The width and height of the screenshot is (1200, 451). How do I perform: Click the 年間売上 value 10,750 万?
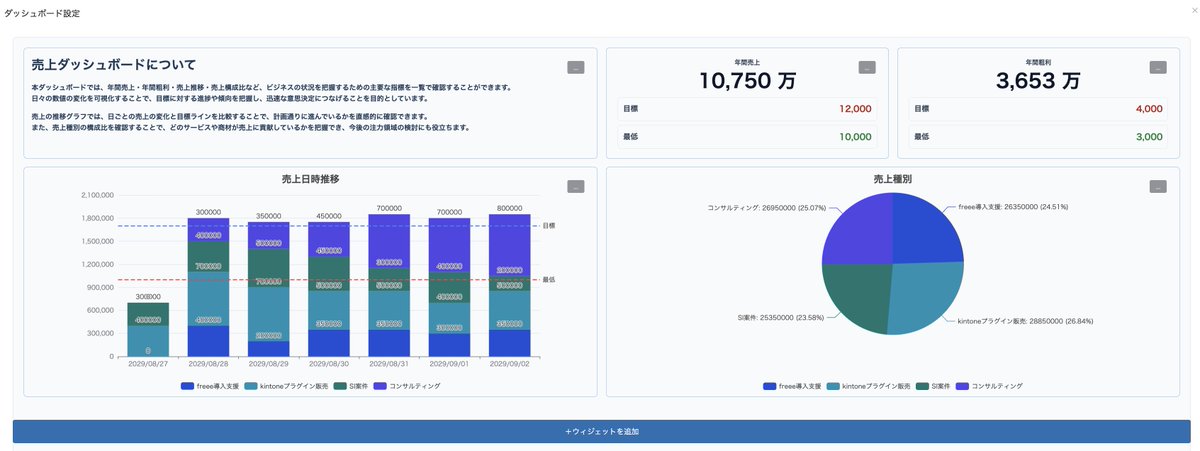[x=747, y=82]
